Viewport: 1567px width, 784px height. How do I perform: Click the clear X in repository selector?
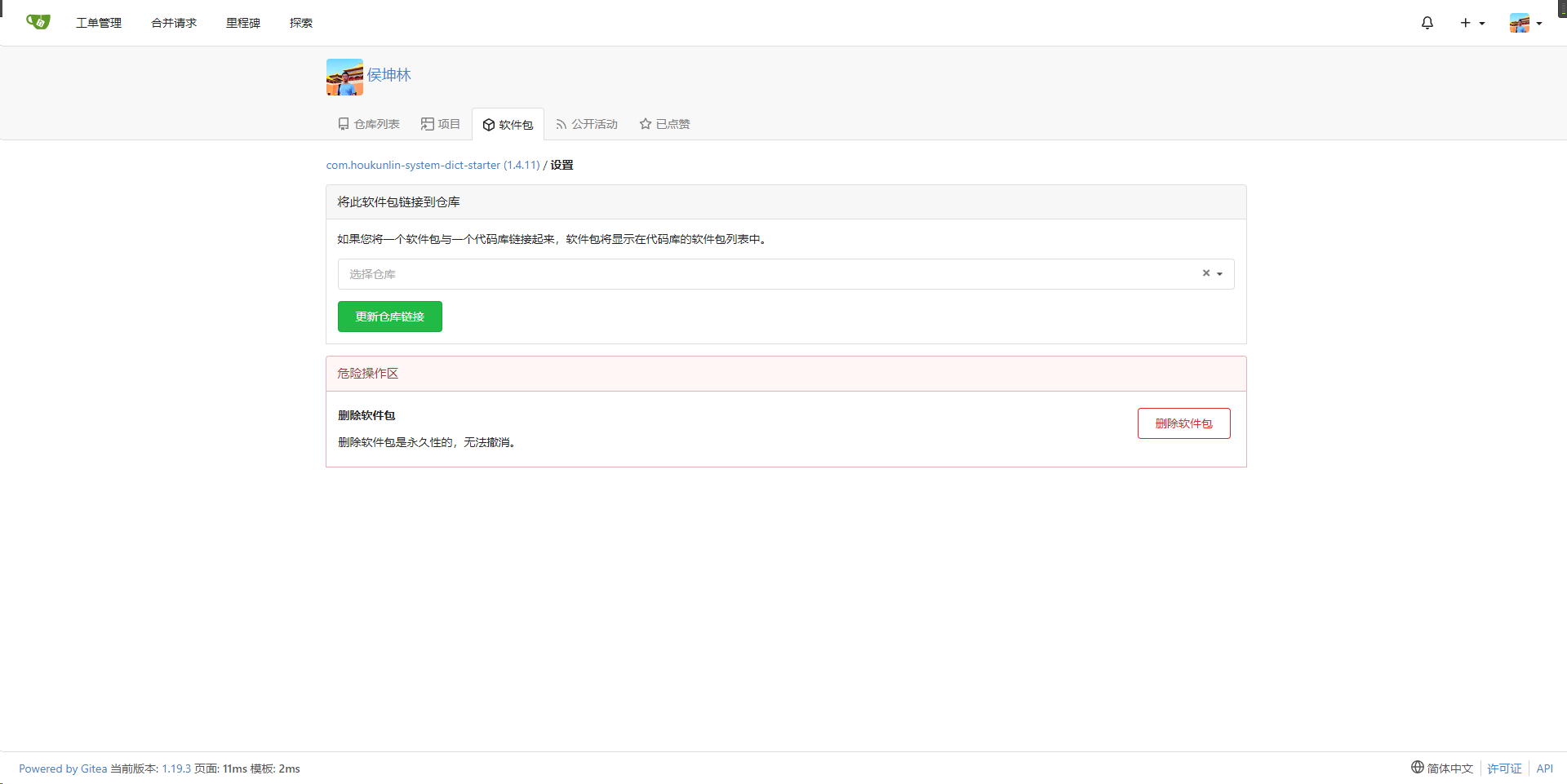pyautogui.click(x=1205, y=273)
